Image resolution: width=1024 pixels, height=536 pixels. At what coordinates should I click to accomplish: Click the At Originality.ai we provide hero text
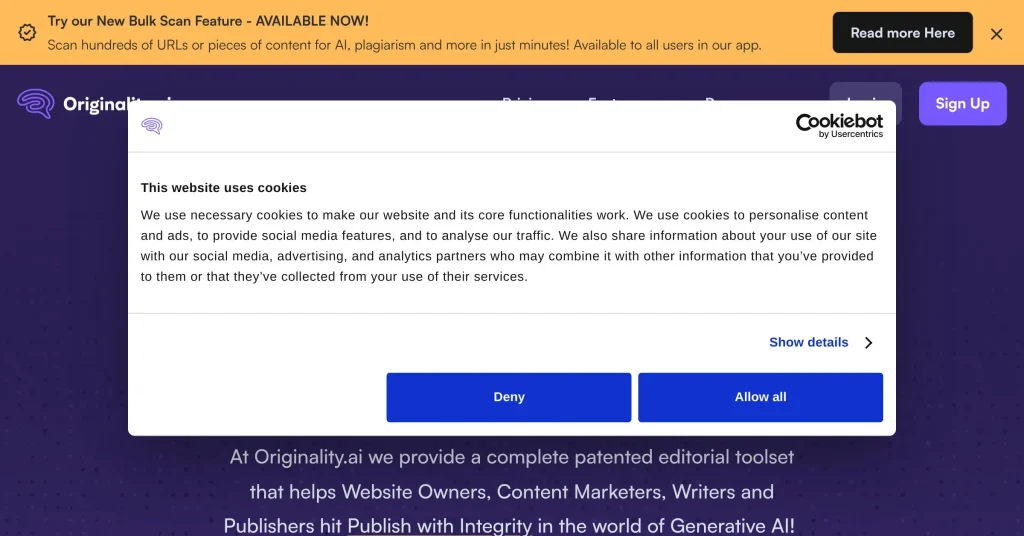[x=511, y=458]
